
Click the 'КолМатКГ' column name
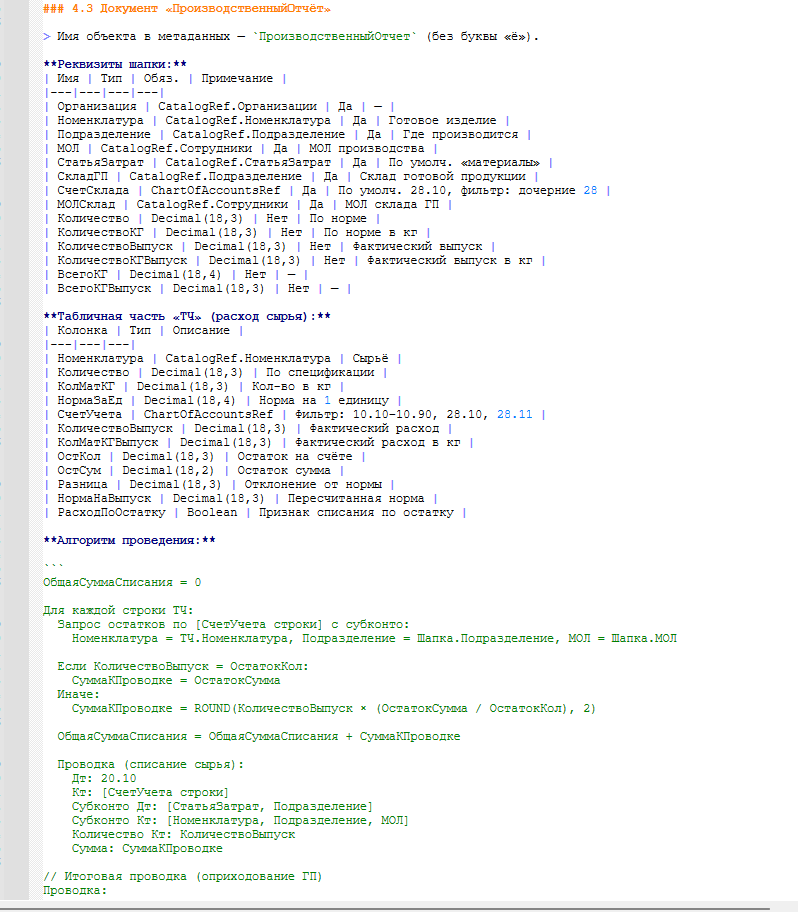(x=86, y=386)
